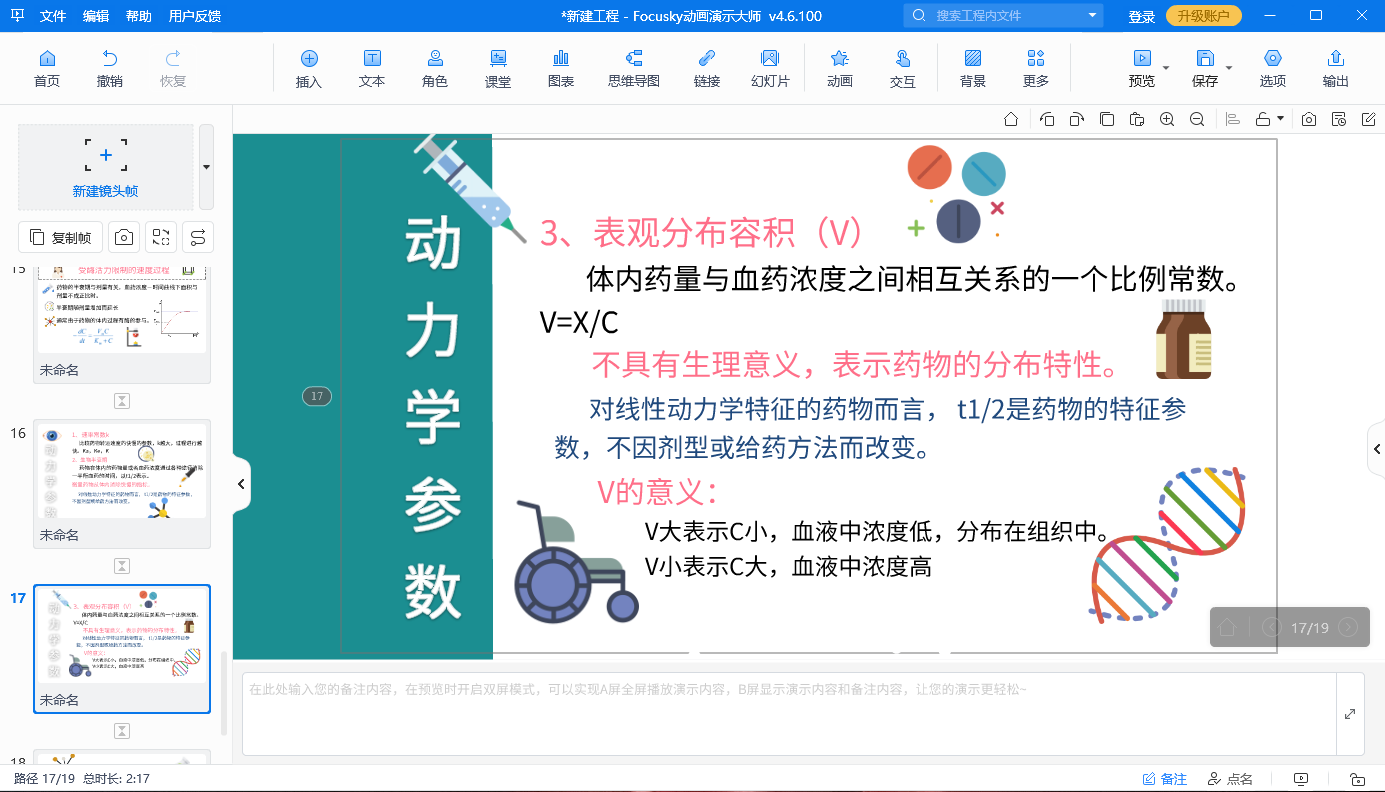Expand the lock dropdown arrow

[x=1280, y=119]
